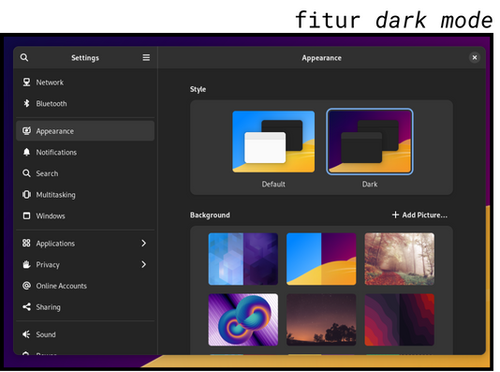Image resolution: width=500 pixels, height=372 pixels.
Task: Choose the blue, purple and orange waves wallpaper
Action: (x=321, y=259)
